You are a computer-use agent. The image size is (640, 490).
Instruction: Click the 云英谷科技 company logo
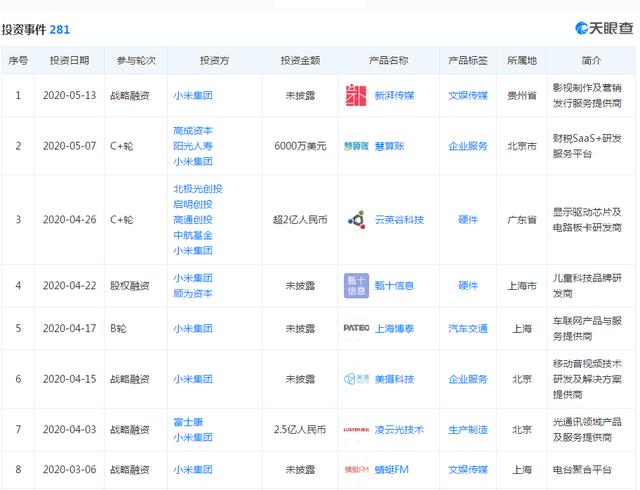point(356,220)
